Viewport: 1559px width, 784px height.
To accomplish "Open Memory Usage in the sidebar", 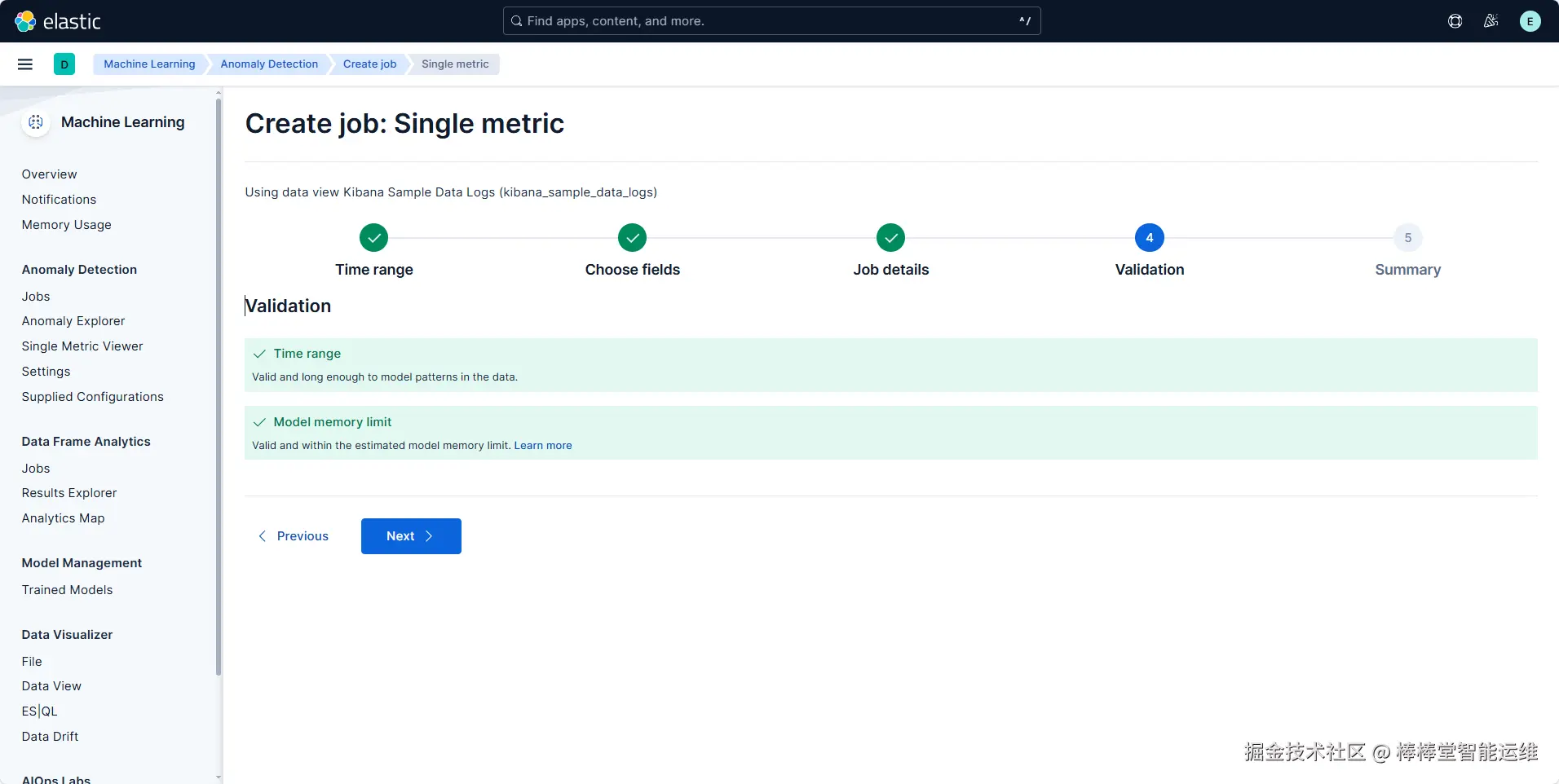I will [x=67, y=225].
